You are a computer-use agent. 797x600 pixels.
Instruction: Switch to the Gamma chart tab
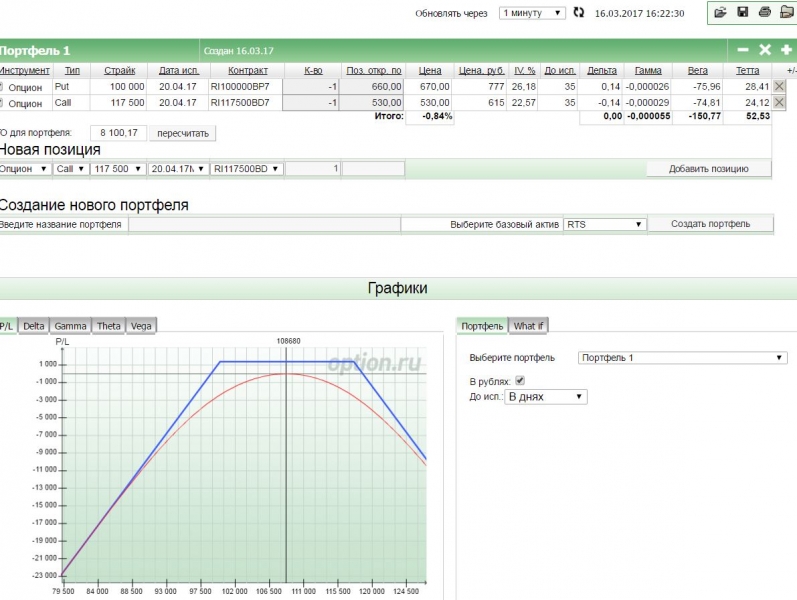click(70, 326)
